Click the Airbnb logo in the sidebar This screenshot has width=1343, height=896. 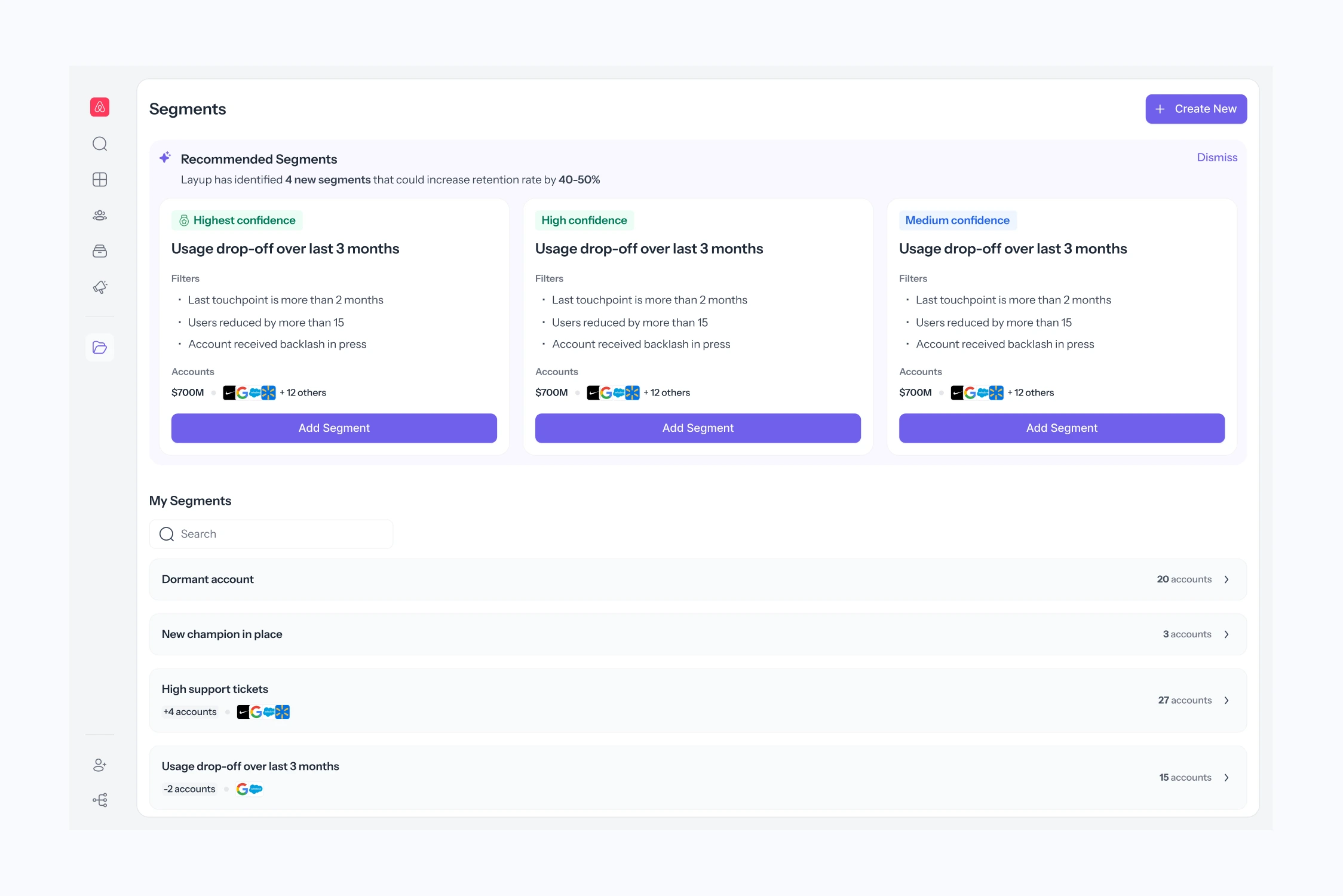pos(100,108)
